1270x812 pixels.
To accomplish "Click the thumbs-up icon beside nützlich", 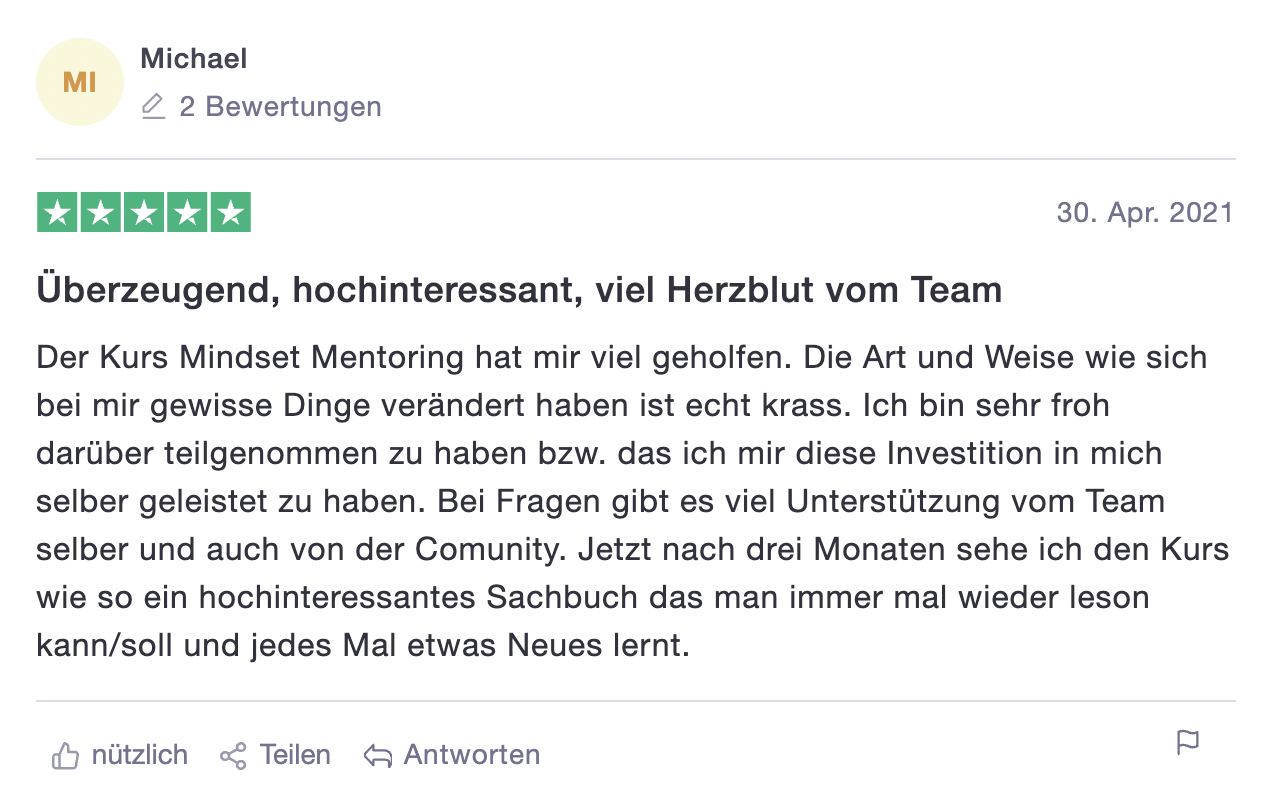I will [65, 756].
